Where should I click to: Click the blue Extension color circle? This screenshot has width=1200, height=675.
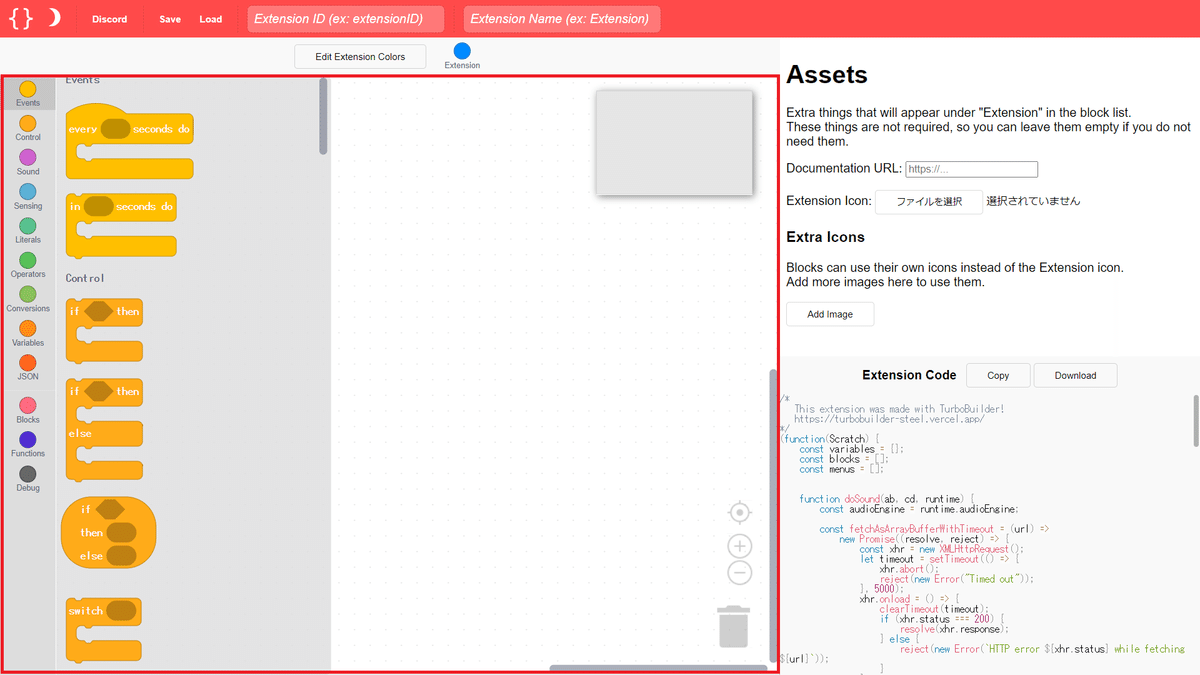pos(462,50)
